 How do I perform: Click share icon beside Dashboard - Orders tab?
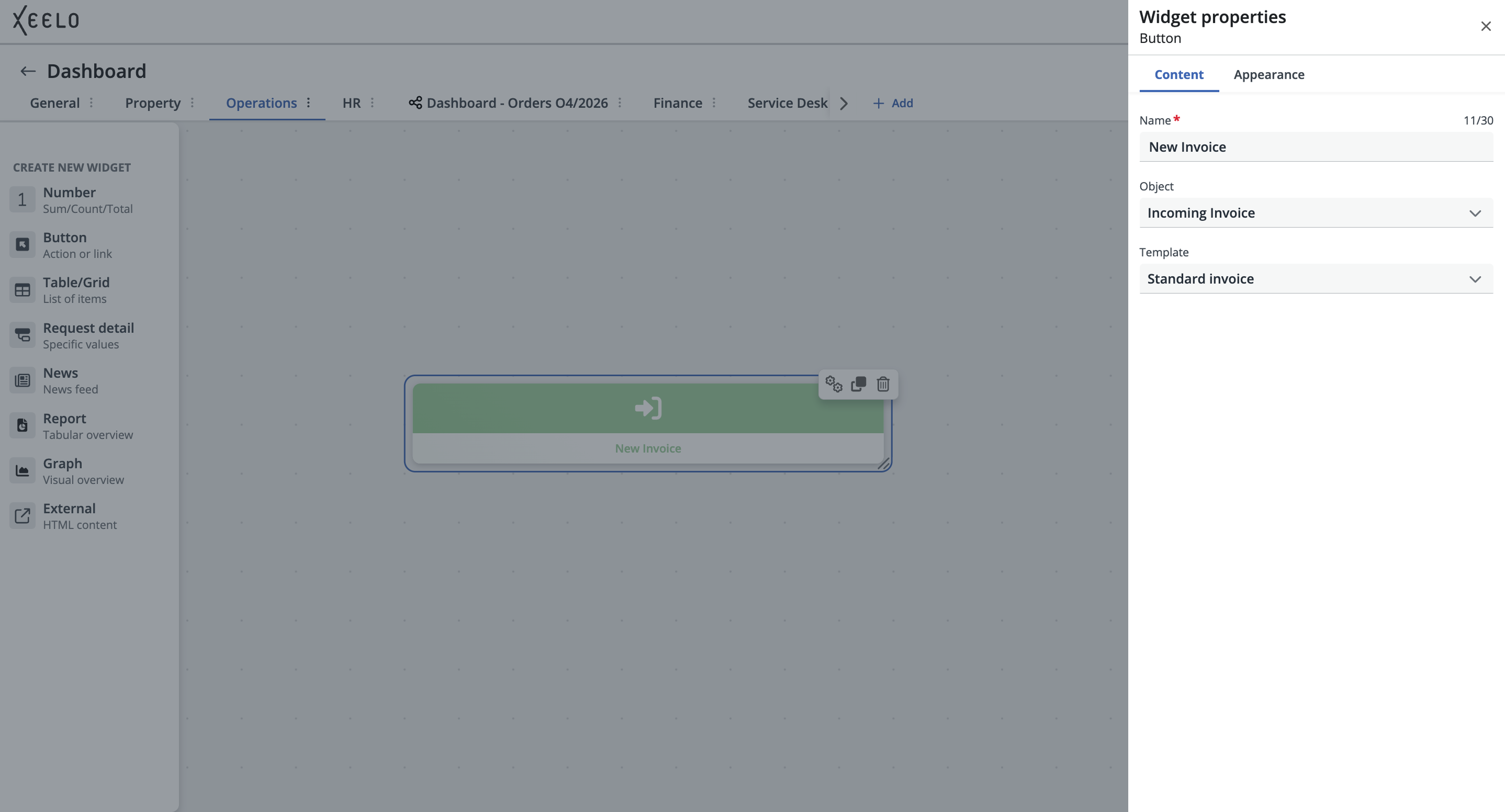pos(415,103)
